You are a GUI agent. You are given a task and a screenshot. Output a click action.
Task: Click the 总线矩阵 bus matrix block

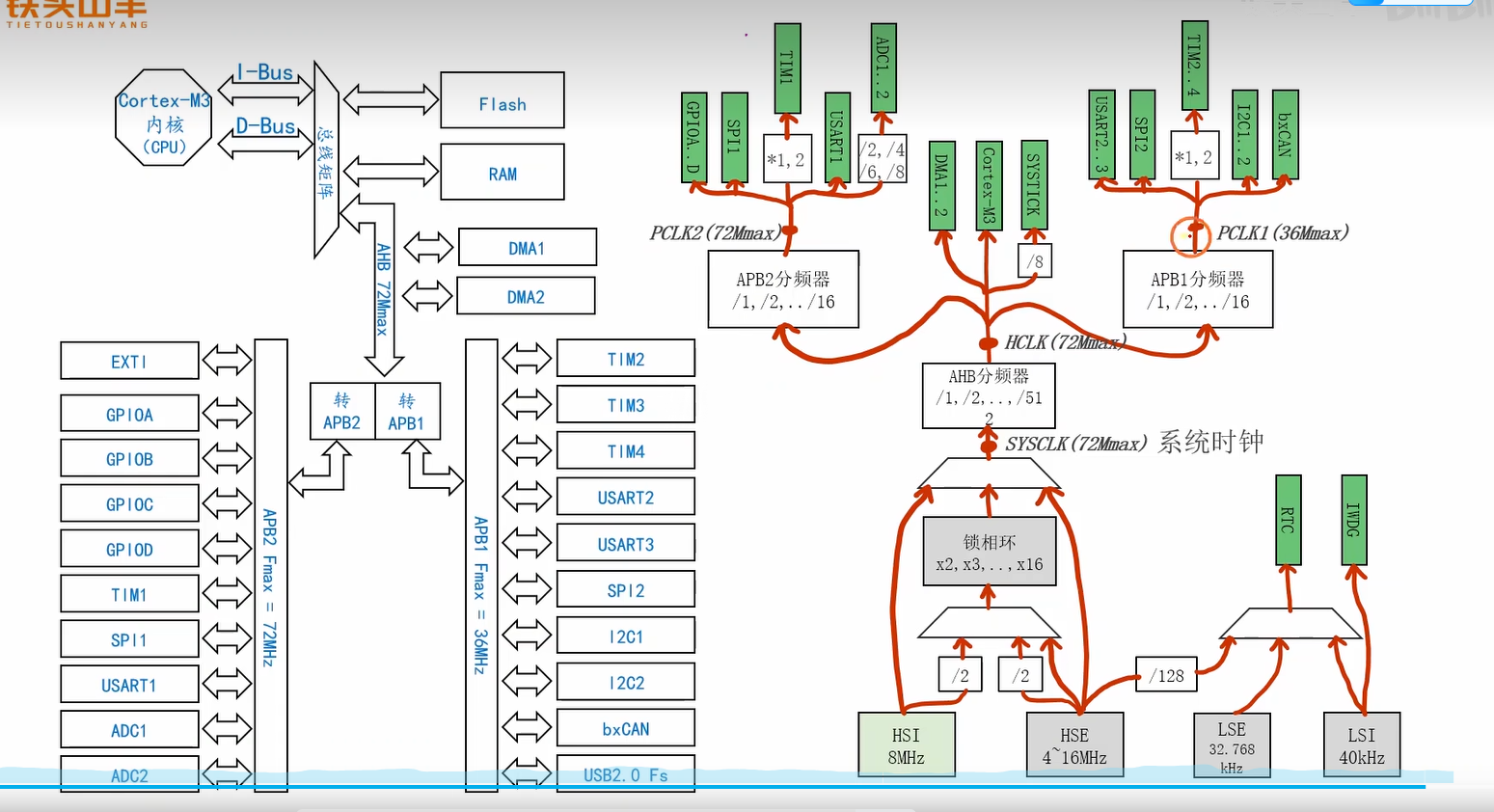[327, 160]
